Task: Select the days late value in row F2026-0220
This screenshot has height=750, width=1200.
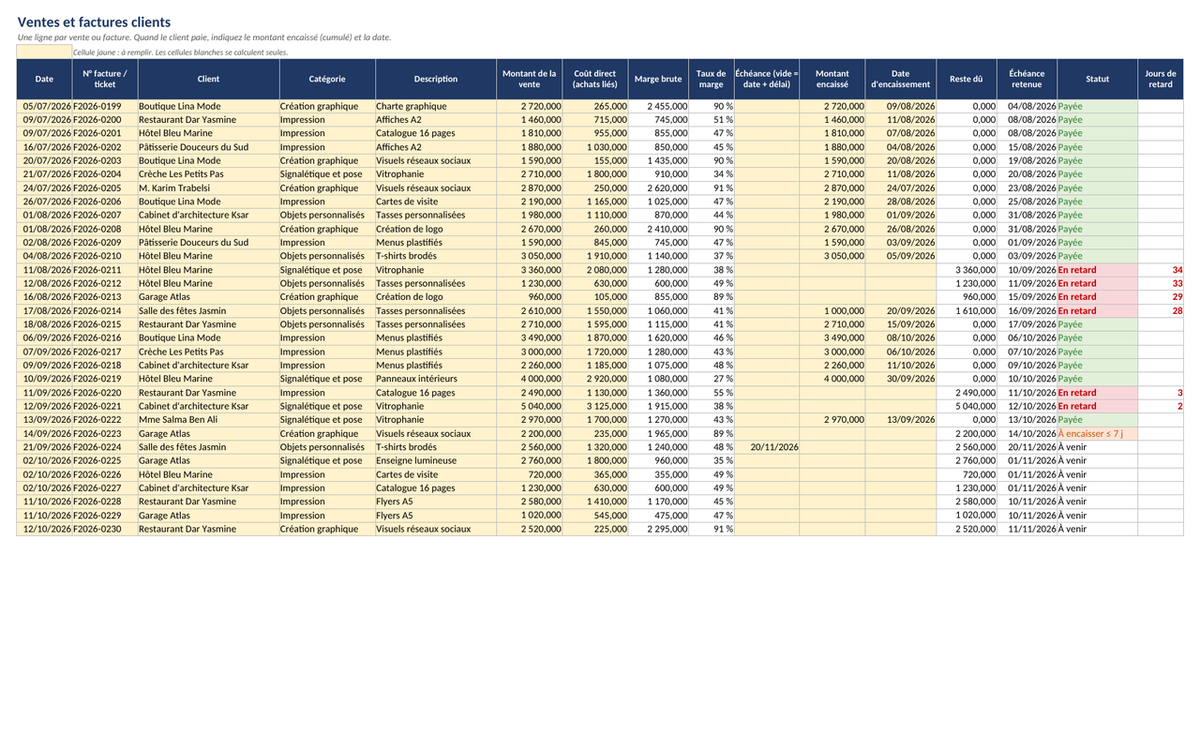Action: [1160, 393]
